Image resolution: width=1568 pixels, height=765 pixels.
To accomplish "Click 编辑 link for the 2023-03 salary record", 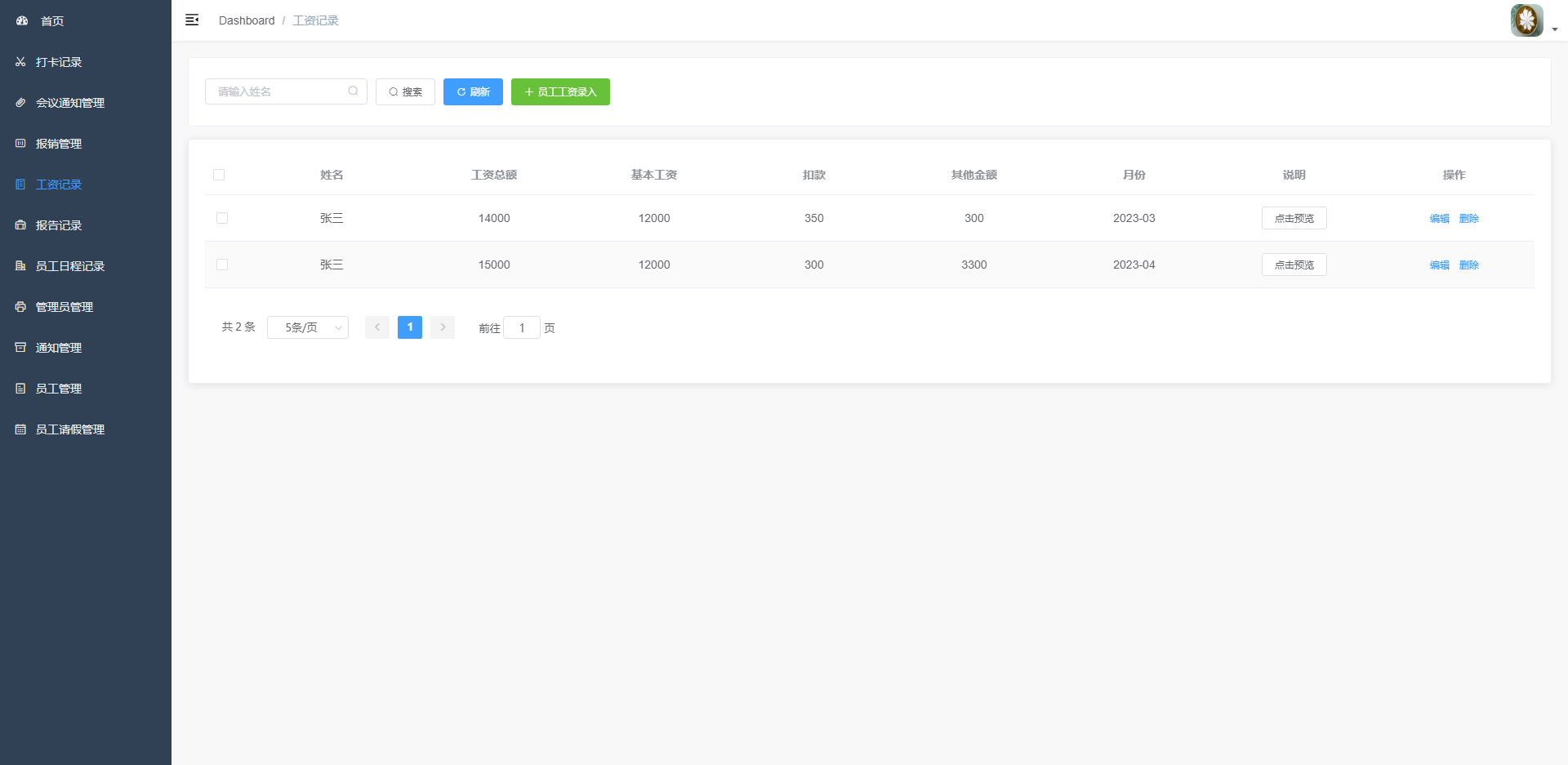I will tap(1439, 219).
